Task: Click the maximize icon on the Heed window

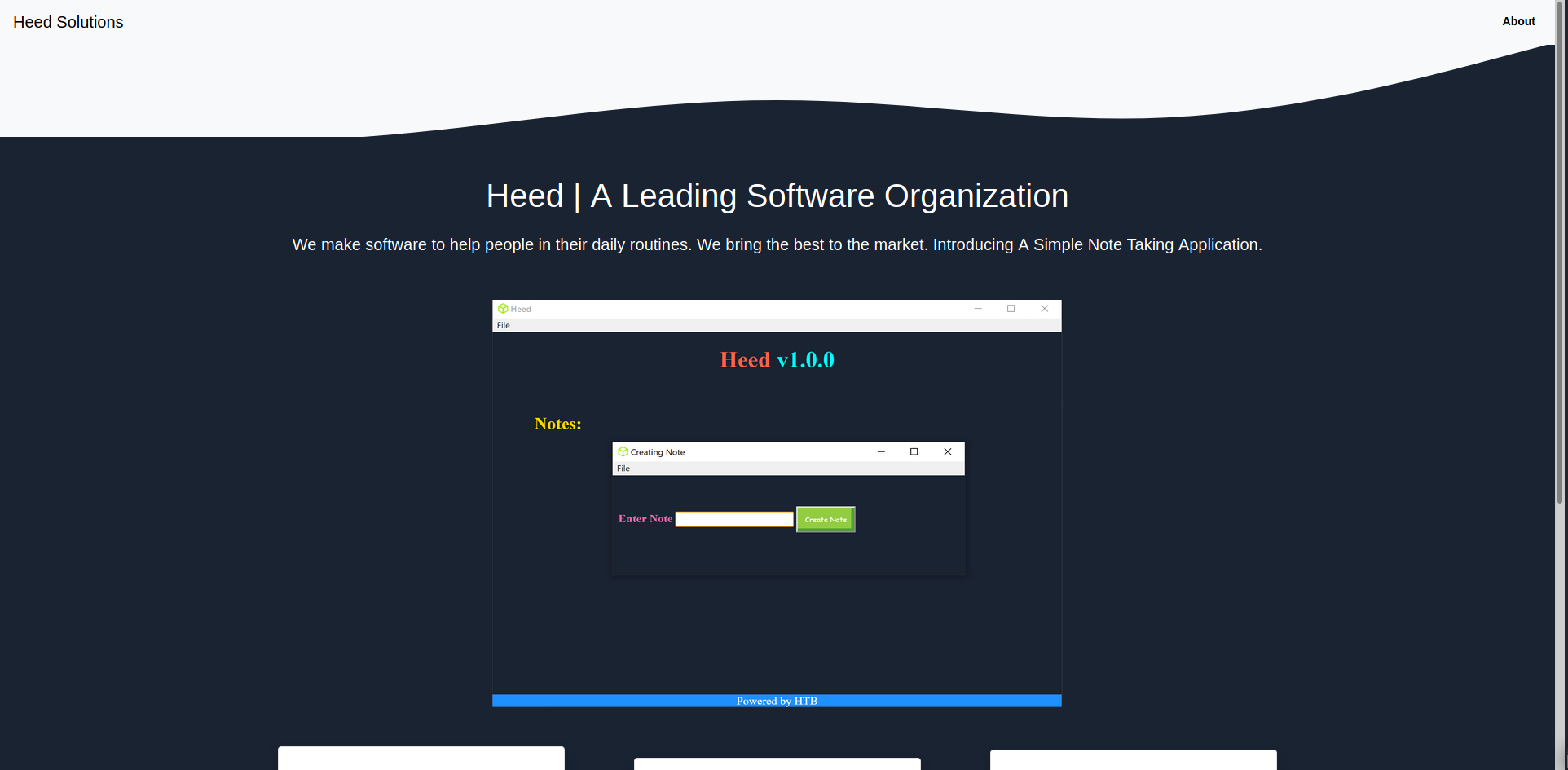Action: [1011, 309]
